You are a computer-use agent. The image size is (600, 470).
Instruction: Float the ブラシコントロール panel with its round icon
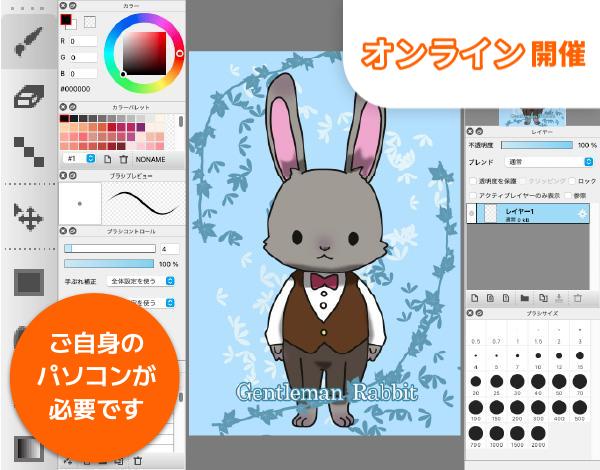pyautogui.click(x=72, y=231)
